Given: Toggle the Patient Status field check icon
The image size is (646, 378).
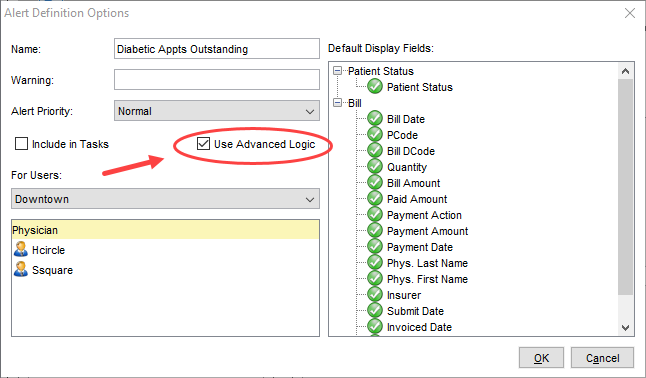Looking at the screenshot, I should click(x=375, y=87).
